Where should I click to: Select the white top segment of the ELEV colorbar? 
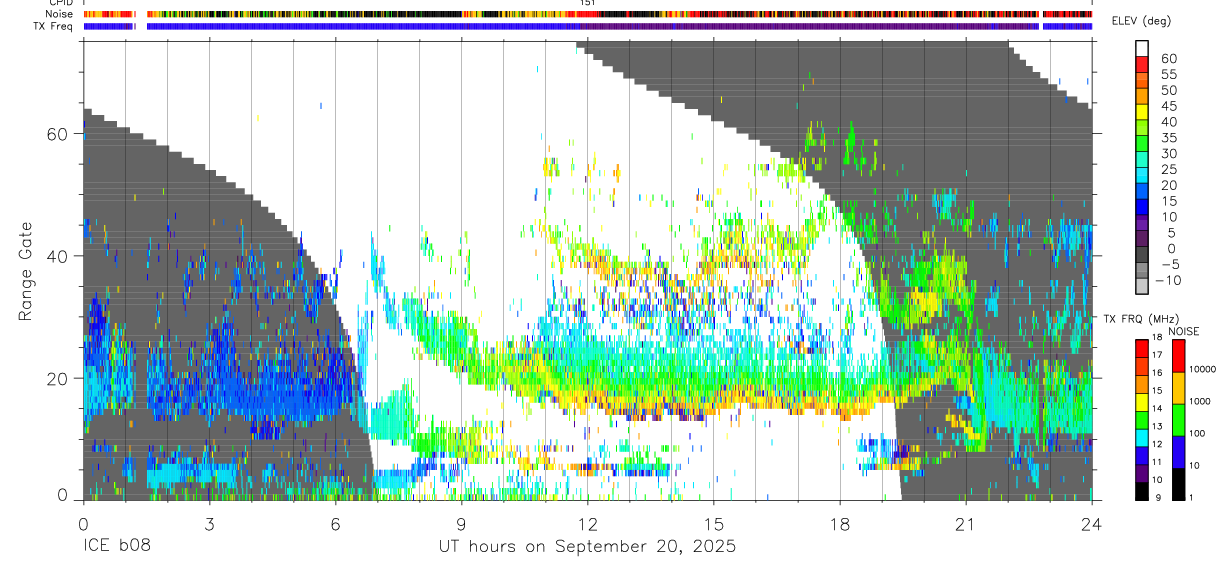[x=1142, y=48]
